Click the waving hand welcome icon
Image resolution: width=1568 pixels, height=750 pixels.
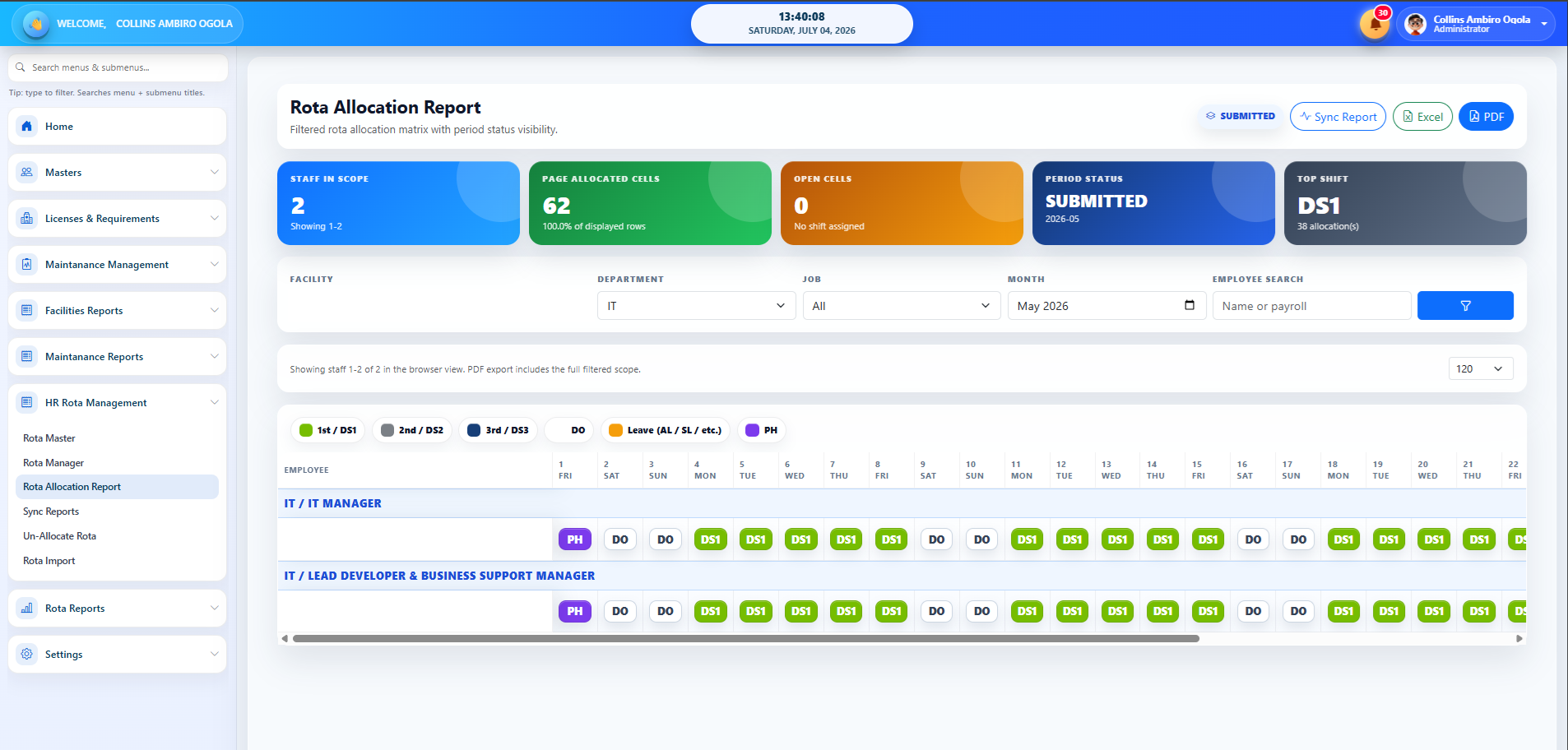point(35,24)
